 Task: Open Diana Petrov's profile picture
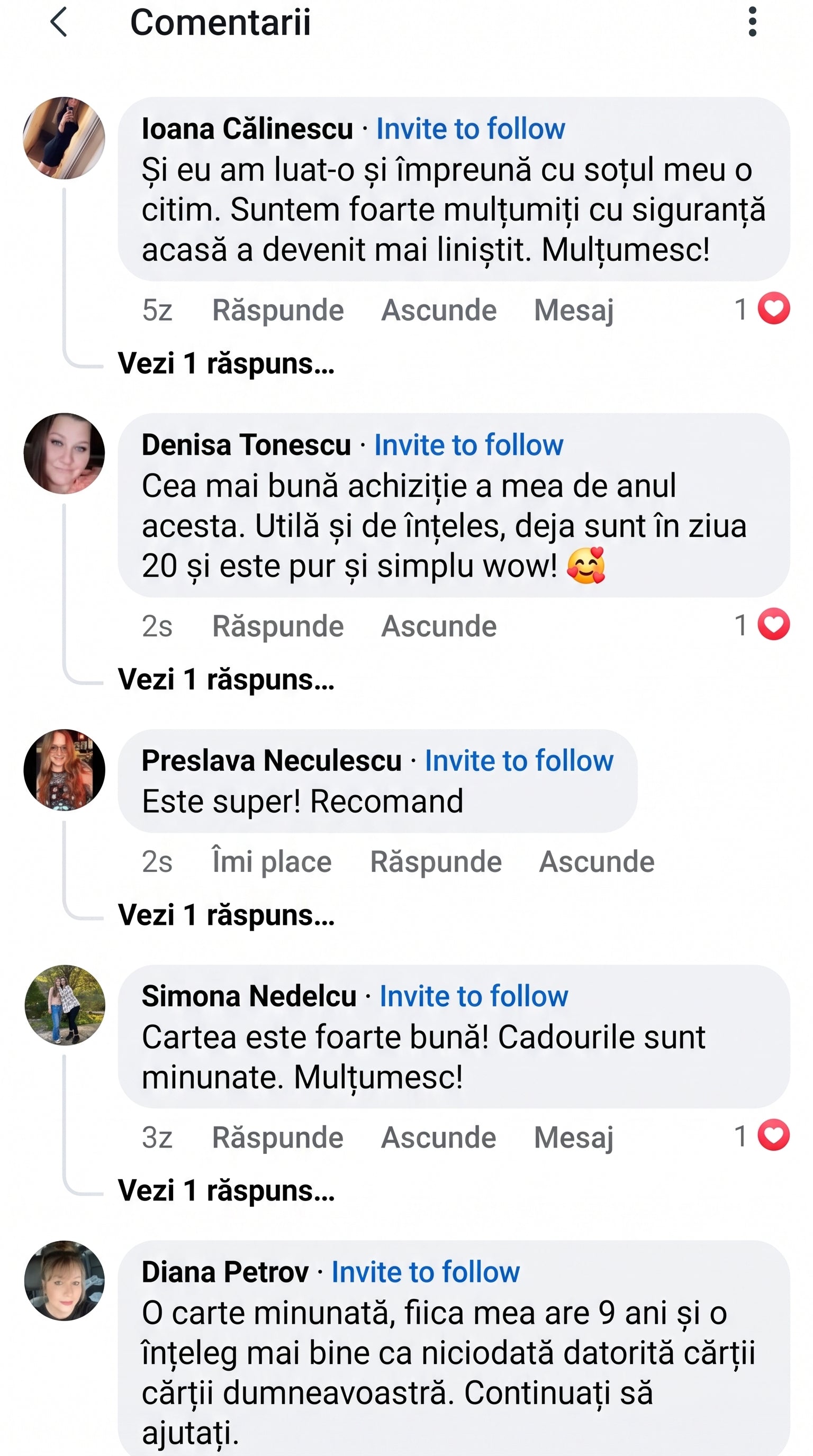pyautogui.click(x=65, y=1281)
